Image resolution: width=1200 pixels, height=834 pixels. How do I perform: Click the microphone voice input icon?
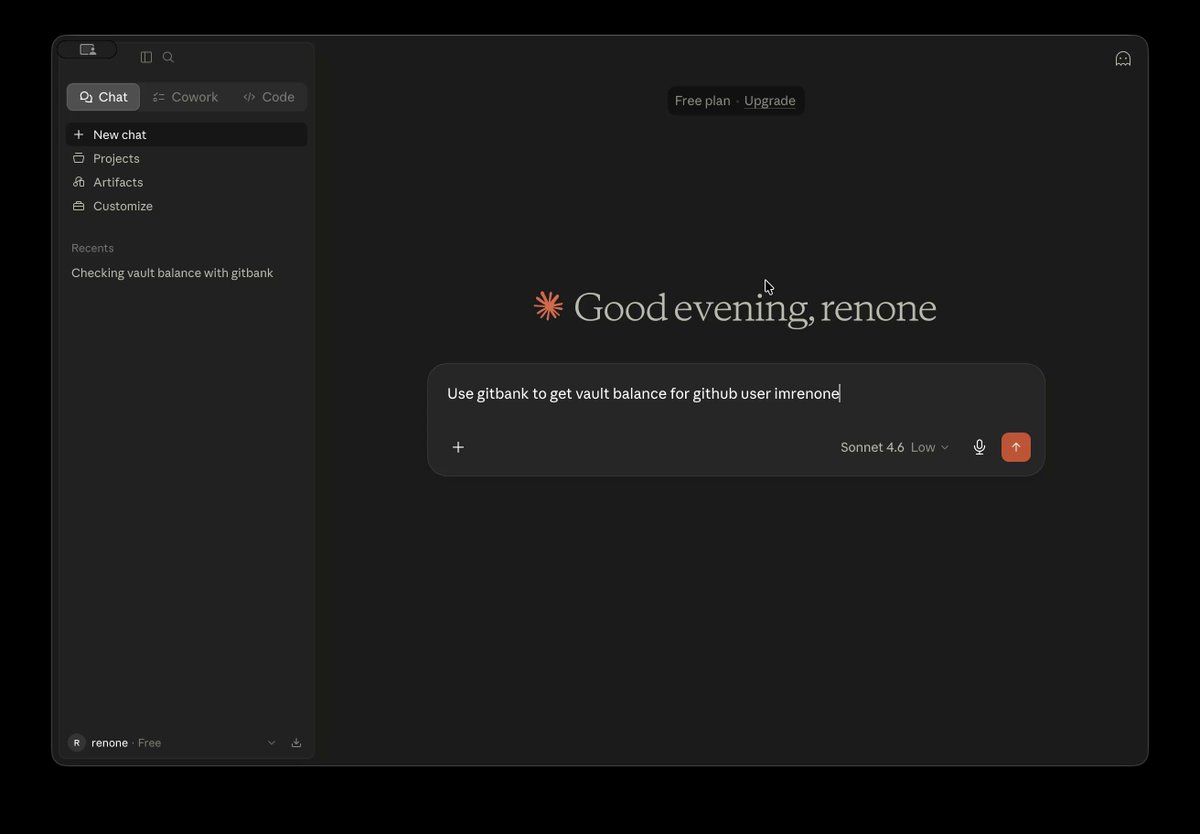(980, 447)
